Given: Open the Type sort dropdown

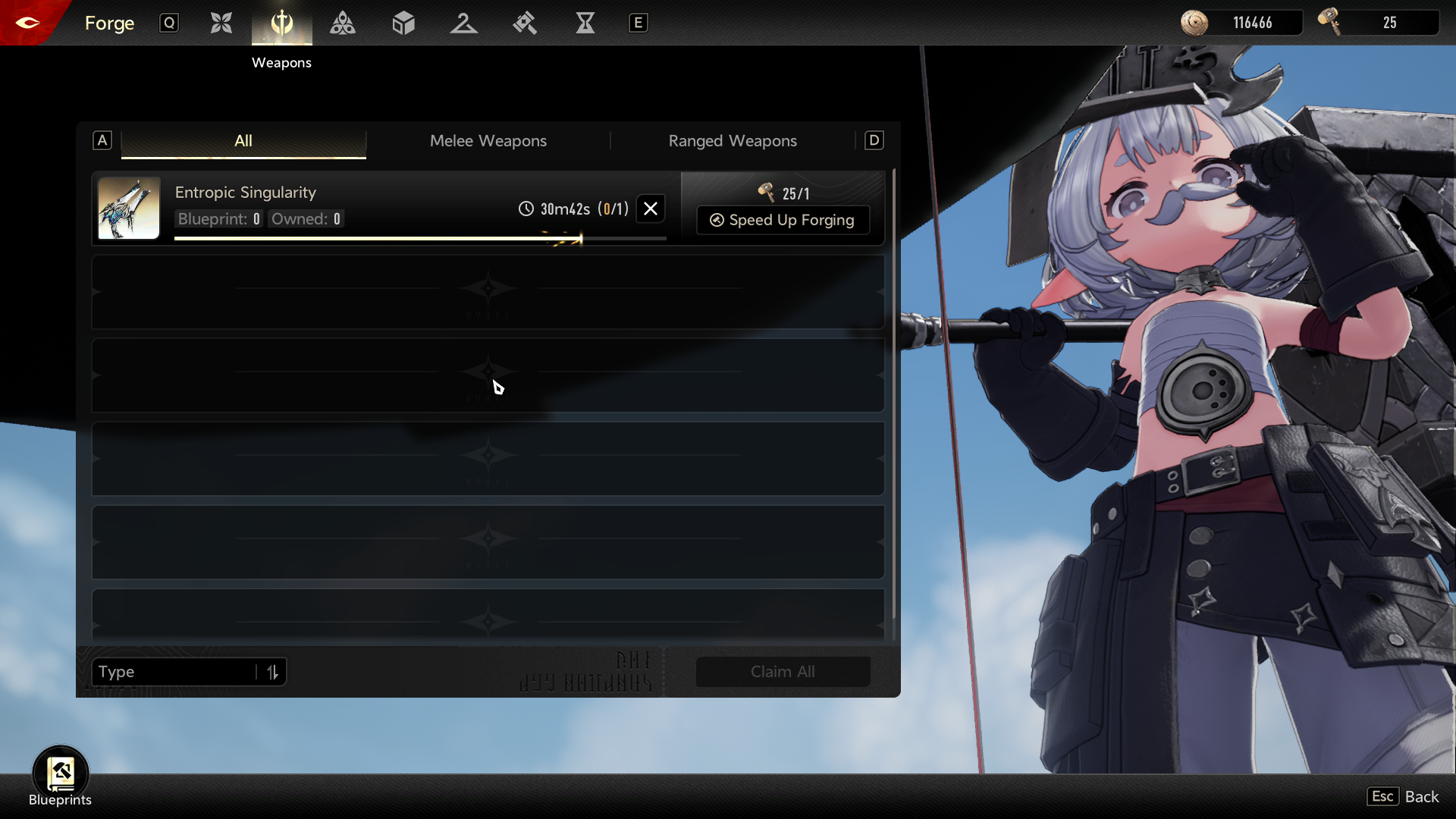Looking at the screenshot, I should click(x=174, y=672).
